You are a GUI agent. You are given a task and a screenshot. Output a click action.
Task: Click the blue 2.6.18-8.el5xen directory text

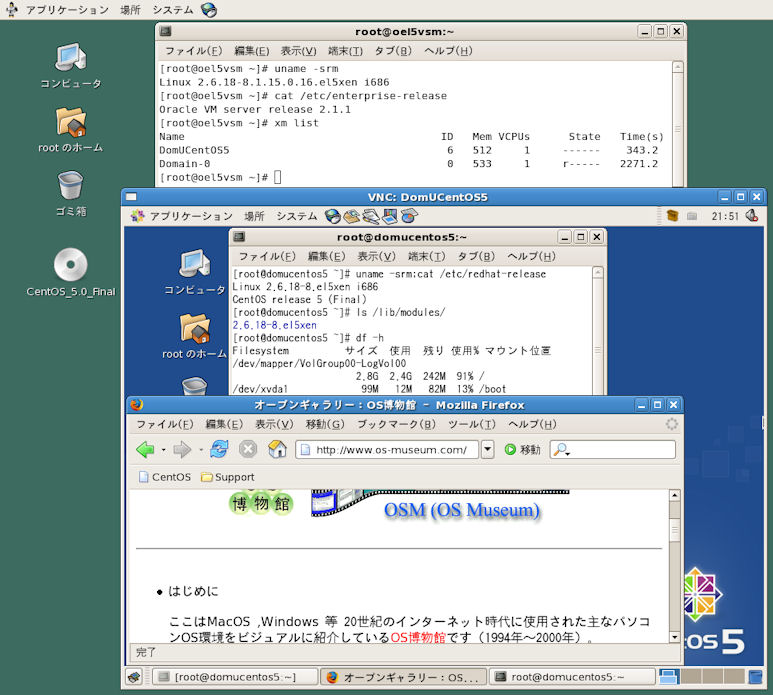[x=275, y=325]
